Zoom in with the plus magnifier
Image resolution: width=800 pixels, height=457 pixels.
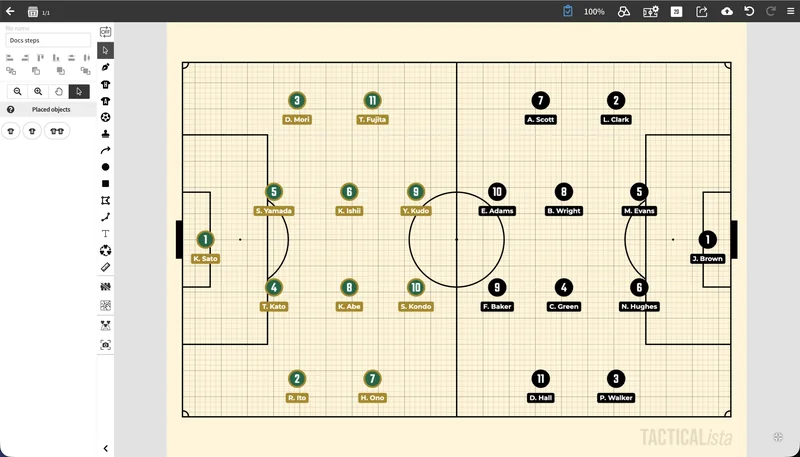pyautogui.click(x=38, y=91)
